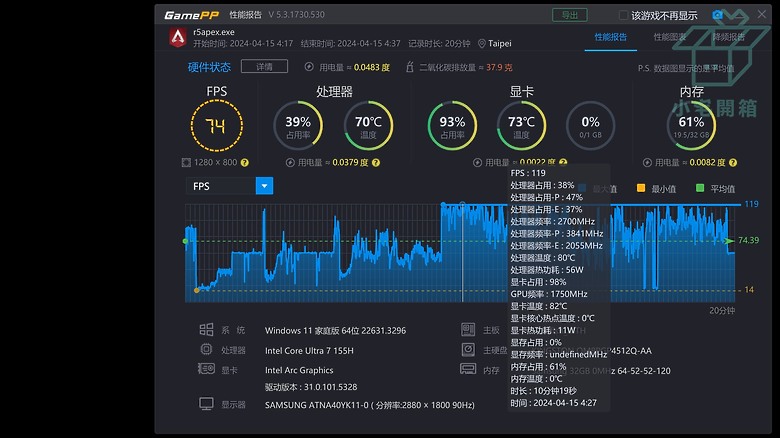Image resolution: width=780 pixels, height=438 pixels.
Task: Click the 导出 export button
Action: 570,15
